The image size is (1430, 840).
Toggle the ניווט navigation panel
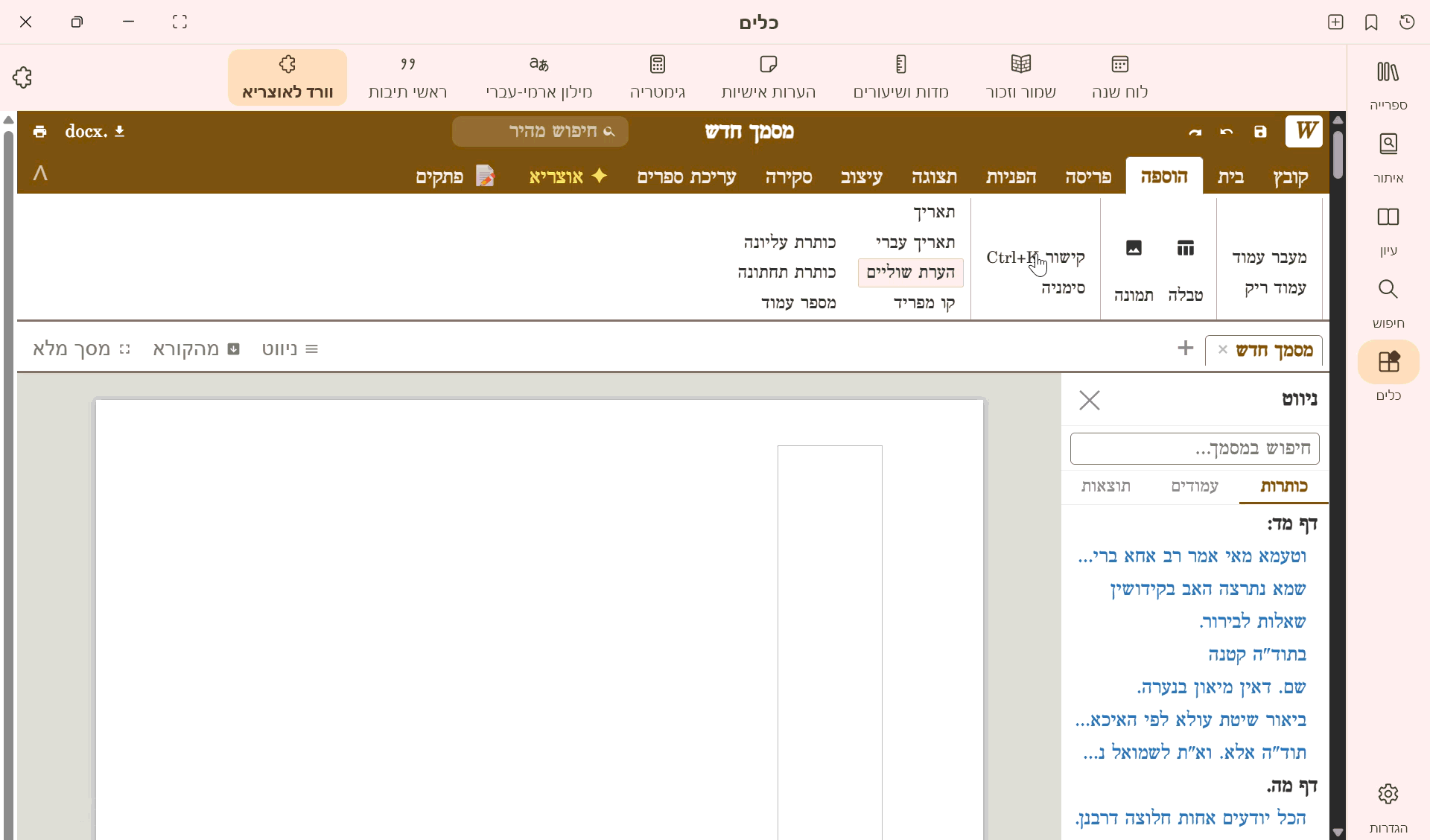pos(290,349)
